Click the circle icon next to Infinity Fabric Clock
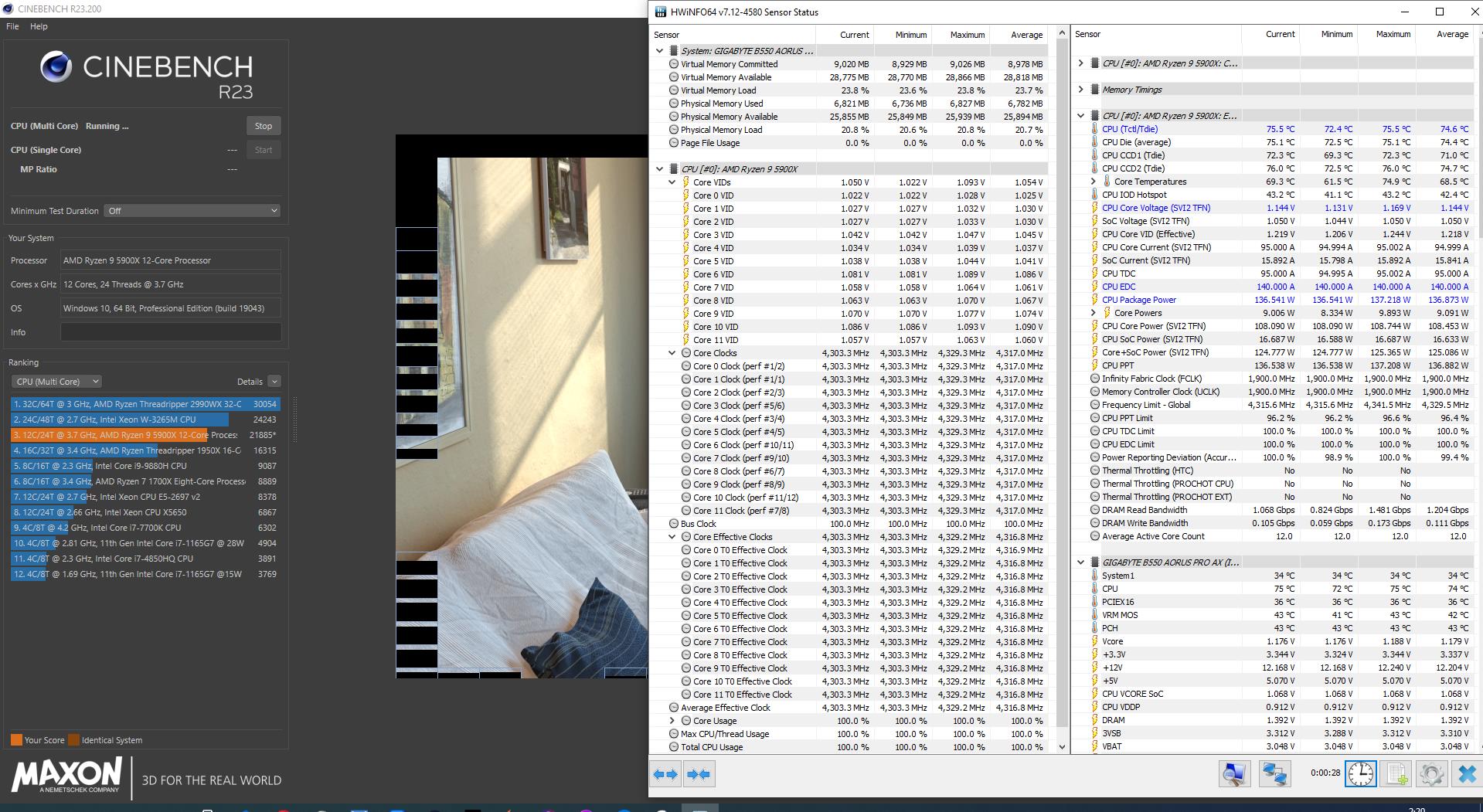The height and width of the screenshot is (812, 1483). pos(1094,379)
